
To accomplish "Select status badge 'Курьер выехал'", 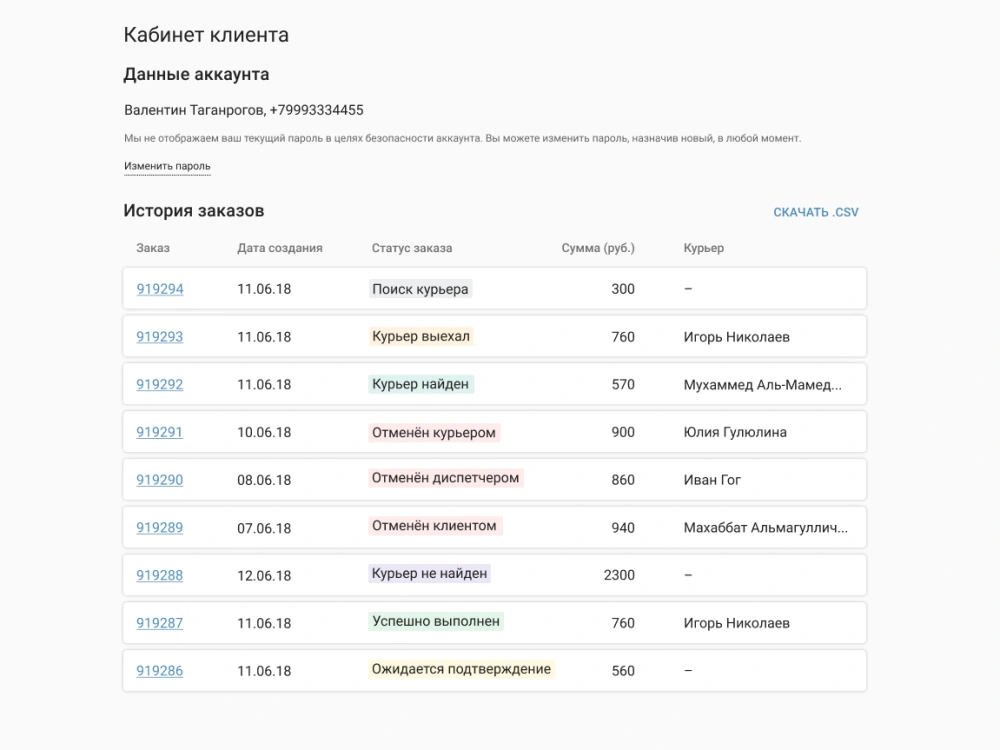I will [x=421, y=336].
